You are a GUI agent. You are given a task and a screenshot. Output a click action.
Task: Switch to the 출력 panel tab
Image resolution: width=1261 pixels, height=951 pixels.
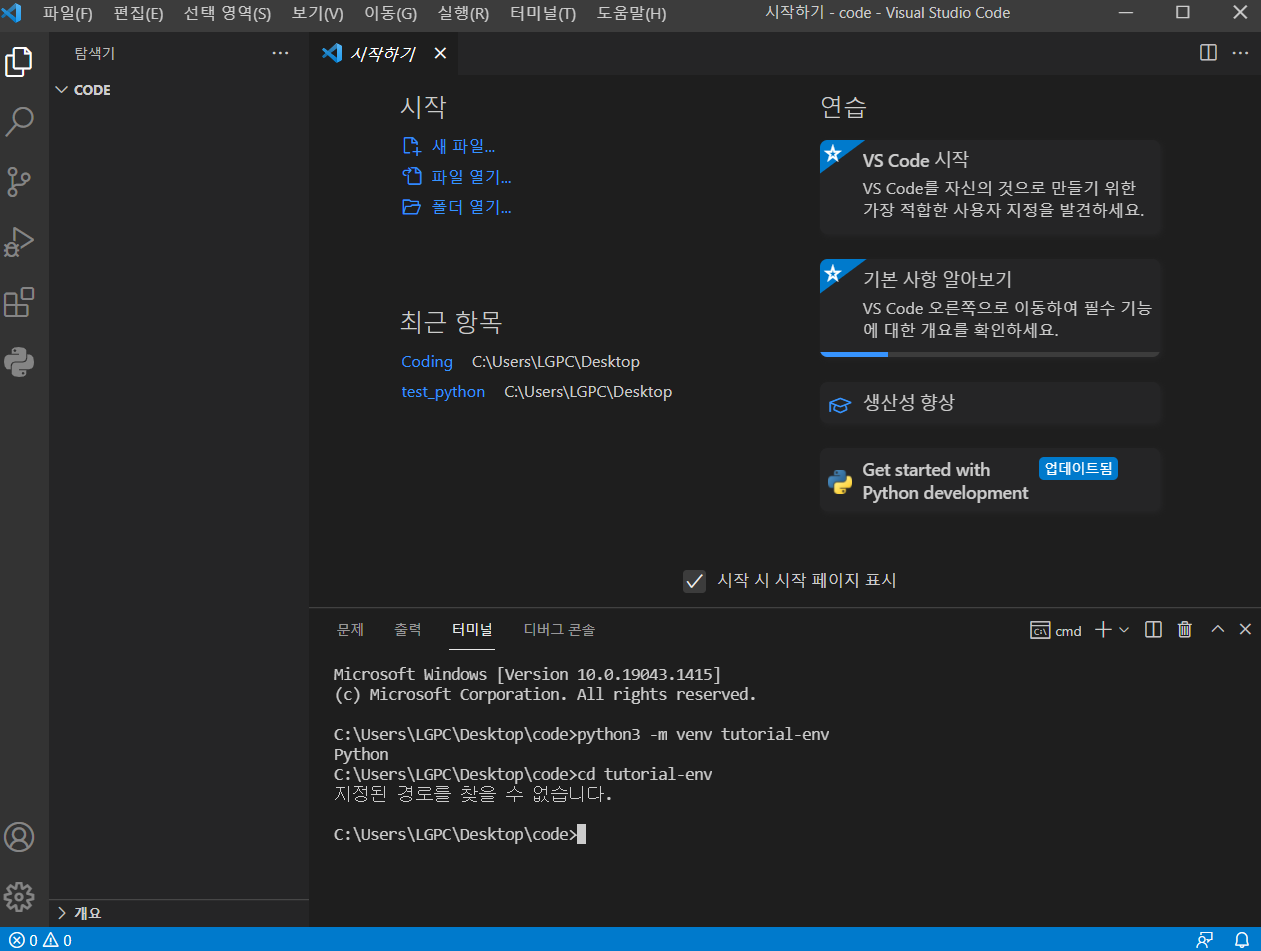tap(407, 630)
